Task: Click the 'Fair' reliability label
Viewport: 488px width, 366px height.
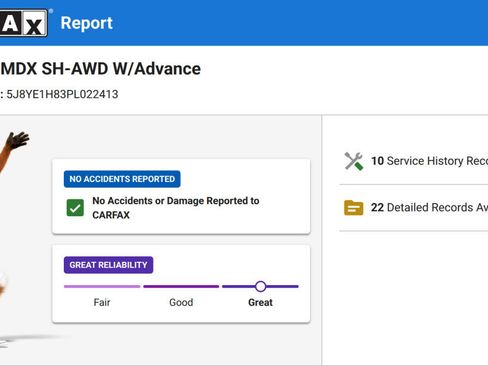Action: [102, 302]
